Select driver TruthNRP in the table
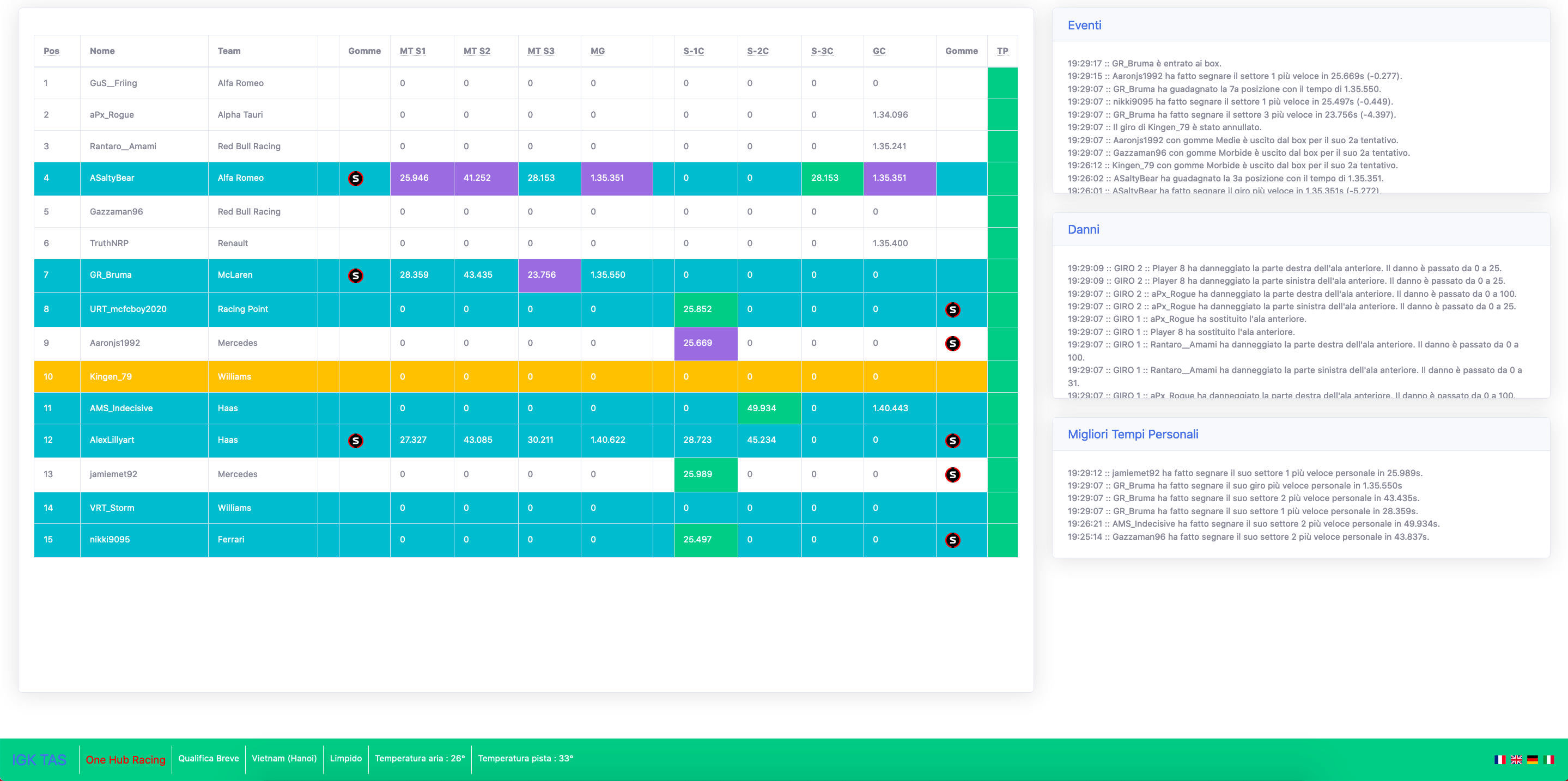The height and width of the screenshot is (781, 1568). 109,243
